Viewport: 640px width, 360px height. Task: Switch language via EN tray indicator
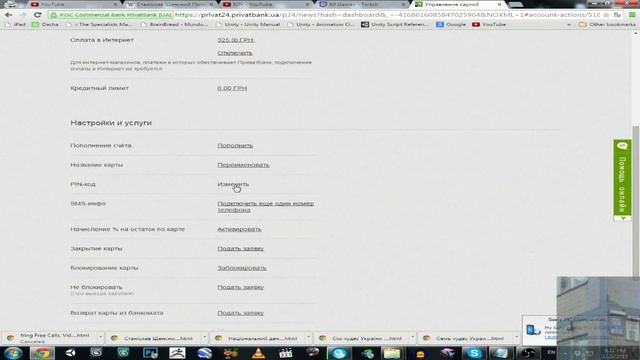tap(551, 352)
